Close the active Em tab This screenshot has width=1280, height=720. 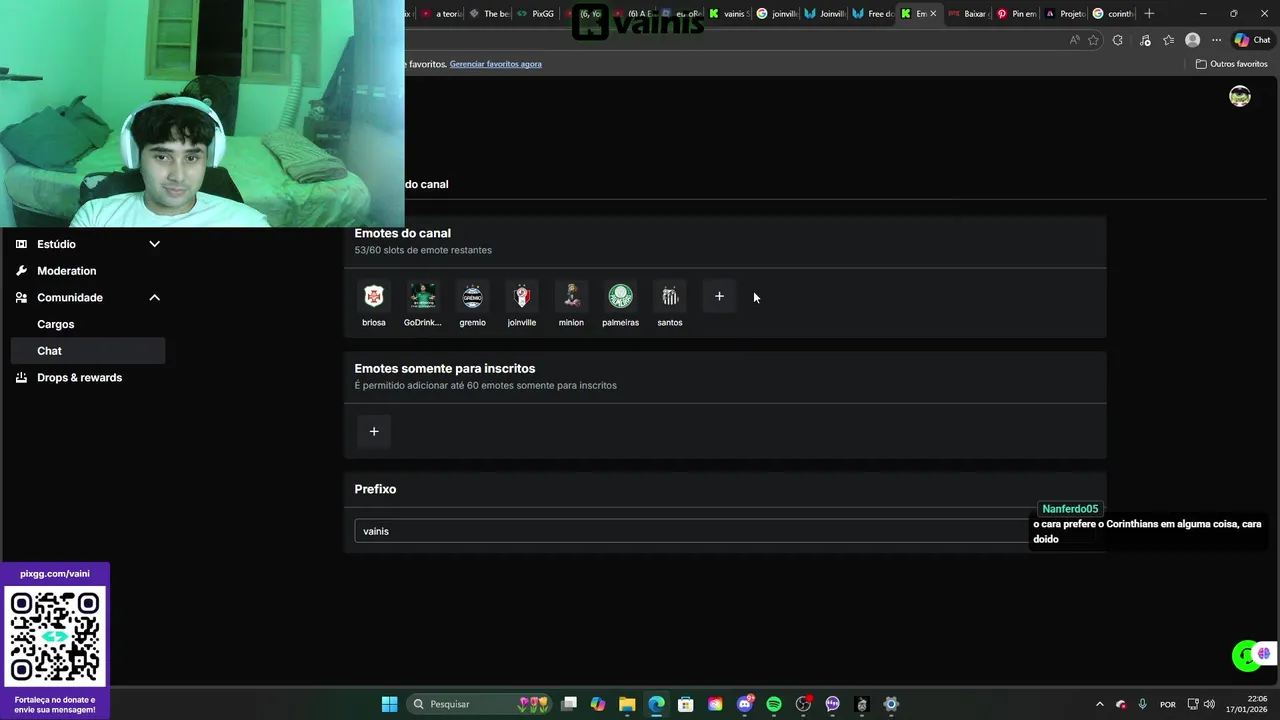[933, 14]
